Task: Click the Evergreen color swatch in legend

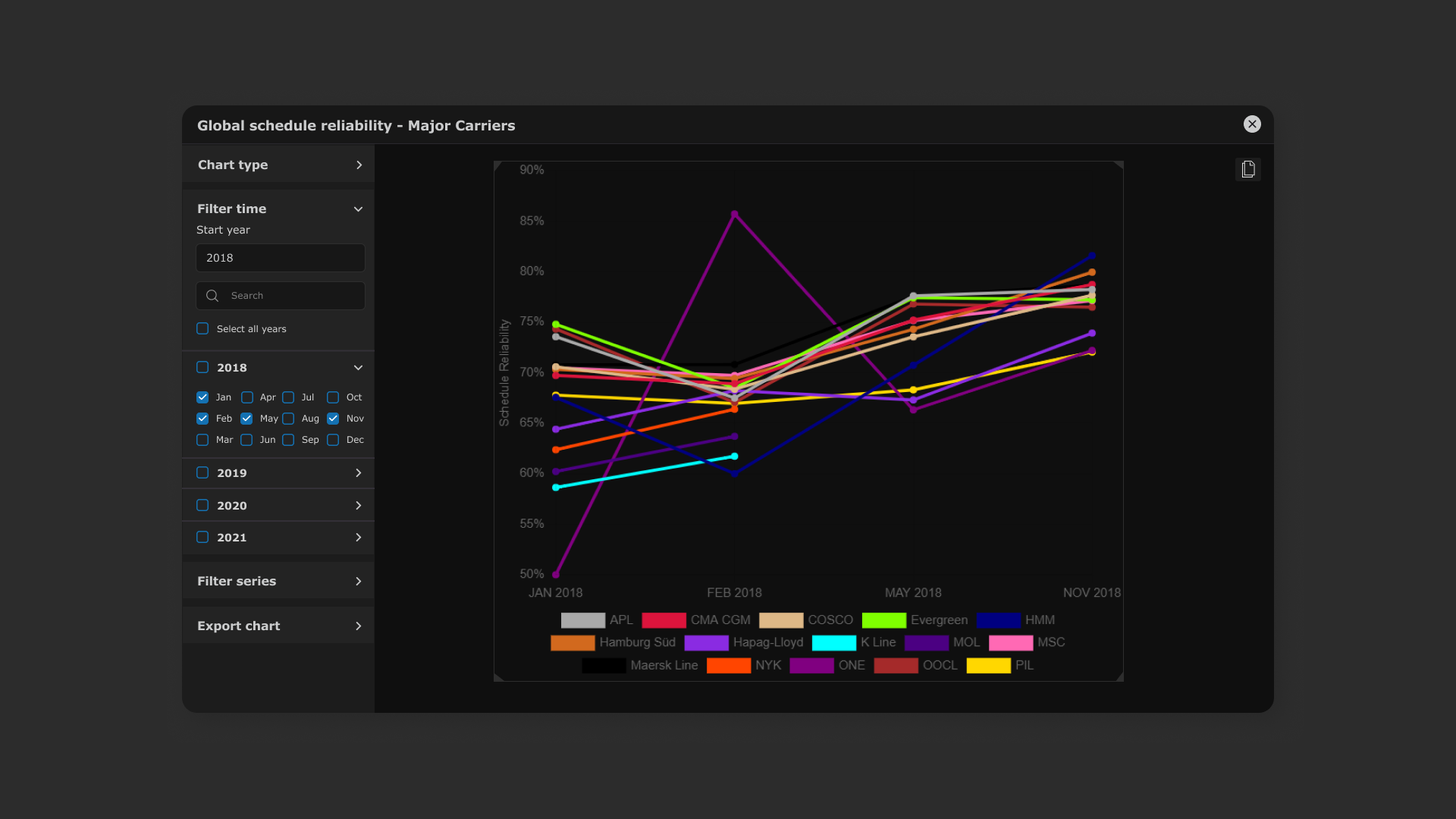Action: [x=883, y=620]
